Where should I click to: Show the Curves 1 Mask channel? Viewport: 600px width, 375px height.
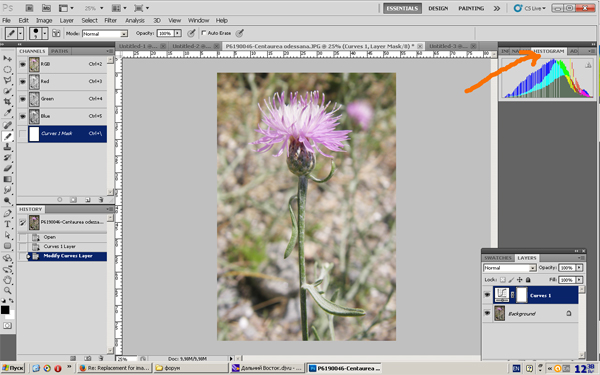pos(22,134)
